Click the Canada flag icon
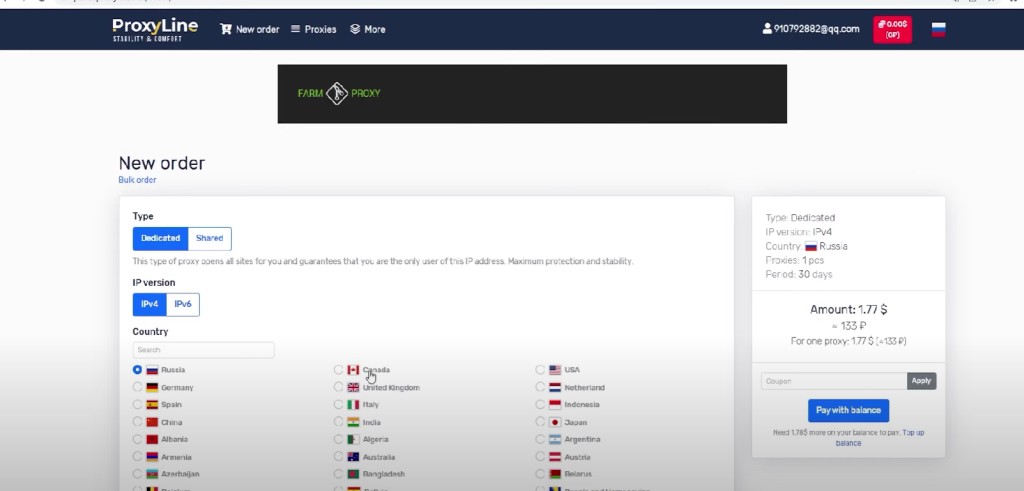The width and height of the screenshot is (1024, 491). [x=353, y=370]
